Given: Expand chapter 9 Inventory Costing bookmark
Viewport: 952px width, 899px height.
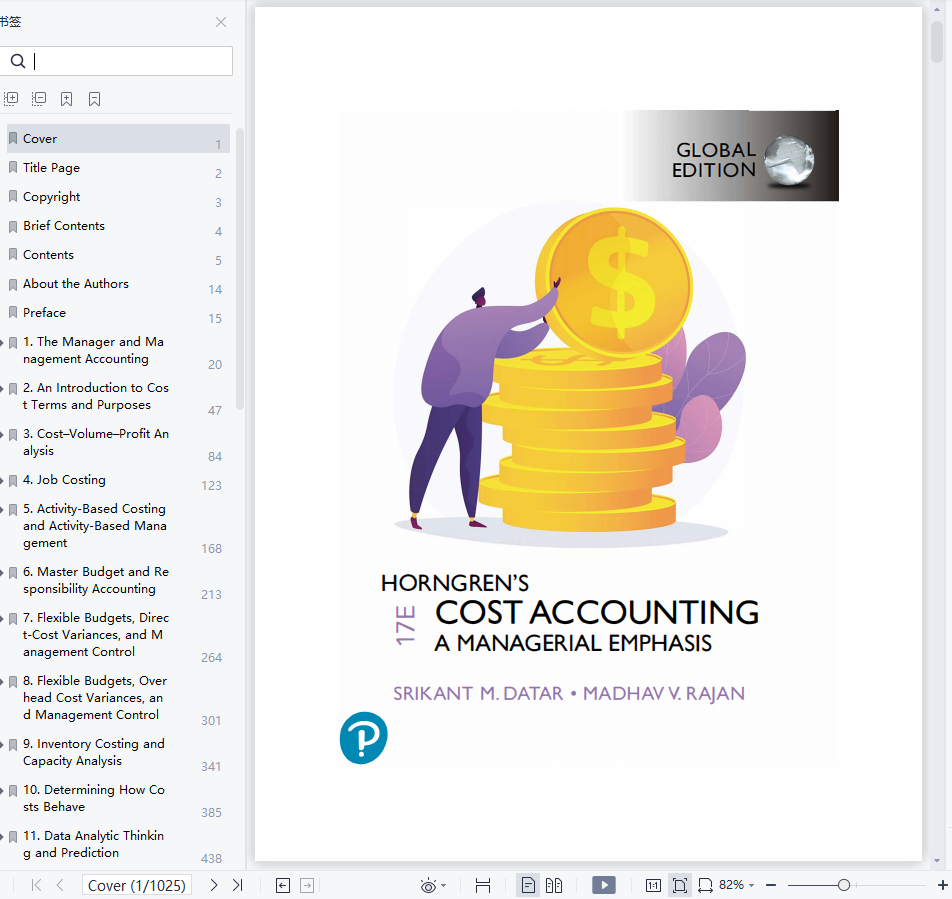Looking at the screenshot, I should click(x=2, y=745).
